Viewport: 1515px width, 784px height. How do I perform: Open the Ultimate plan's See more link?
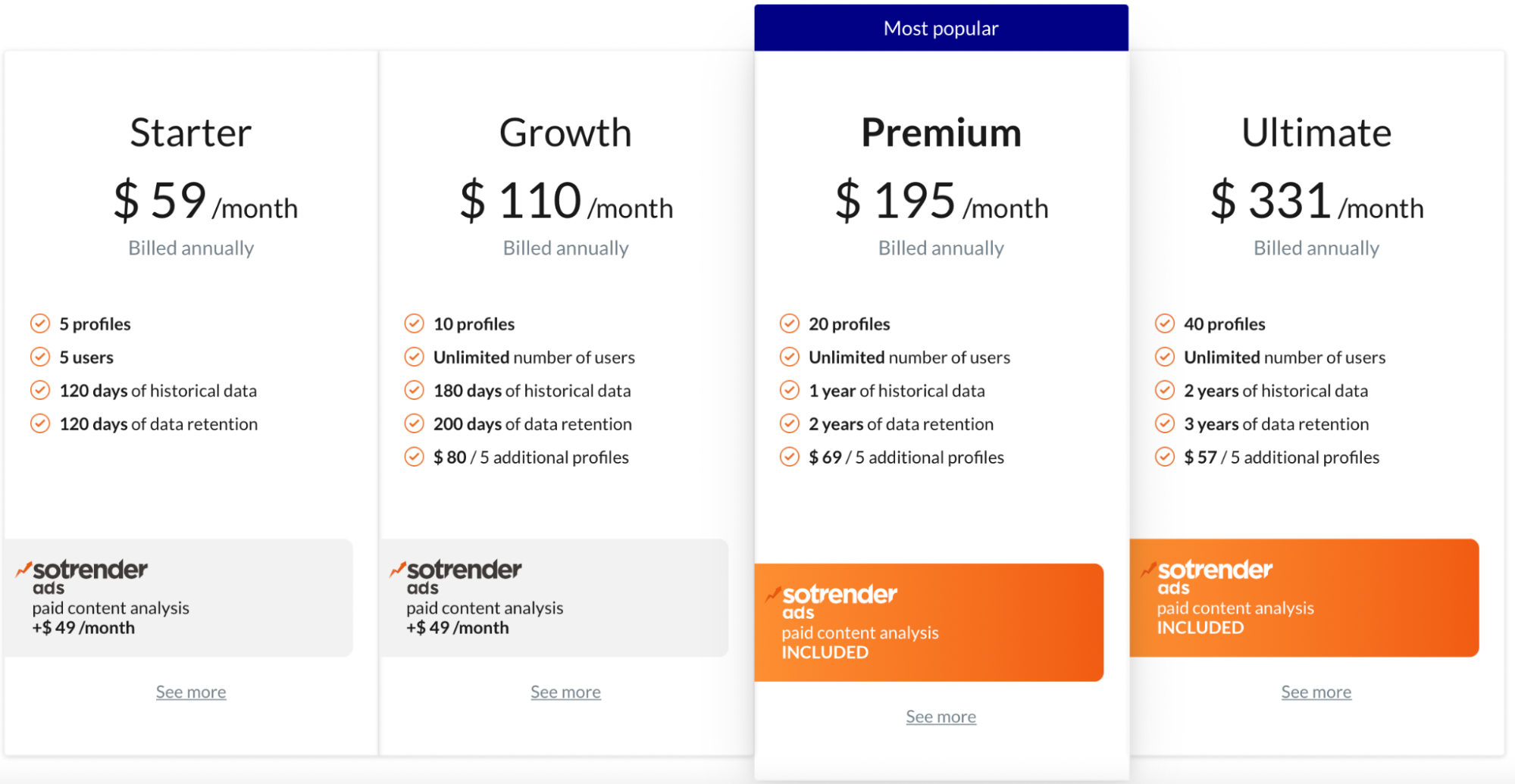(x=1316, y=692)
